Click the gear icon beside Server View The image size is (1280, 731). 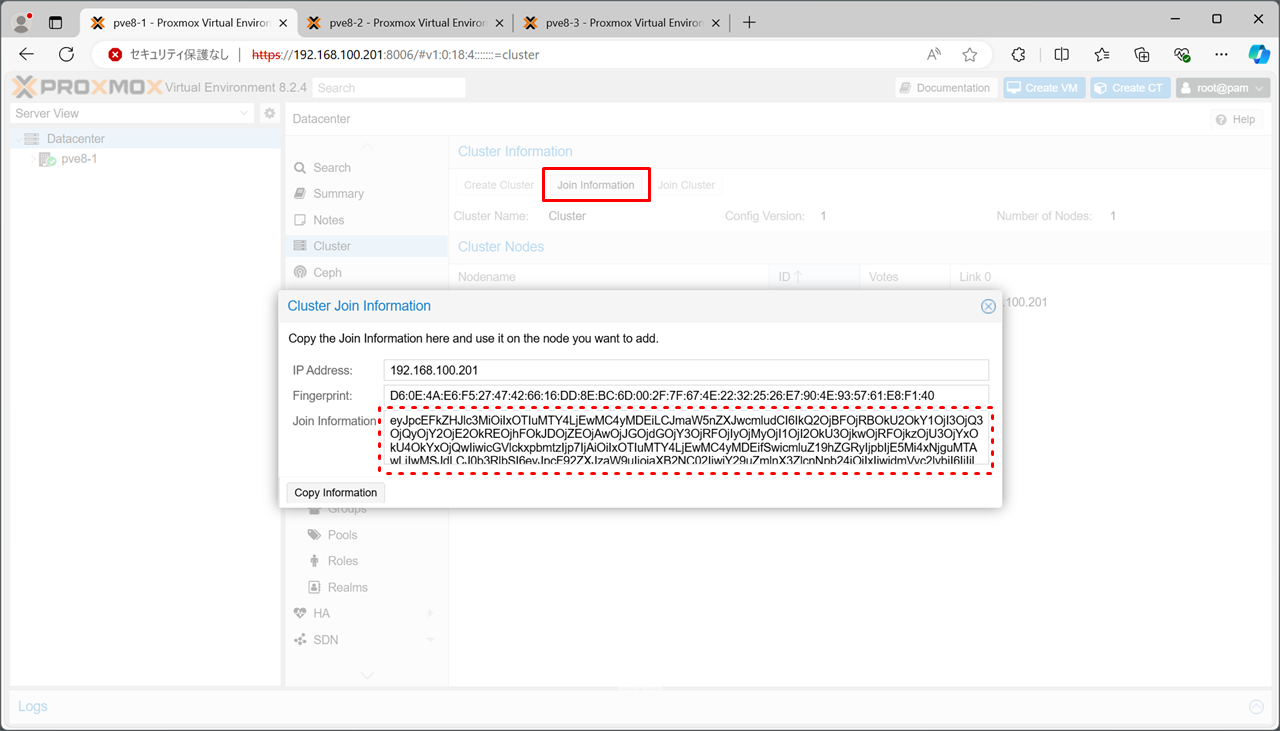(269, 114)
